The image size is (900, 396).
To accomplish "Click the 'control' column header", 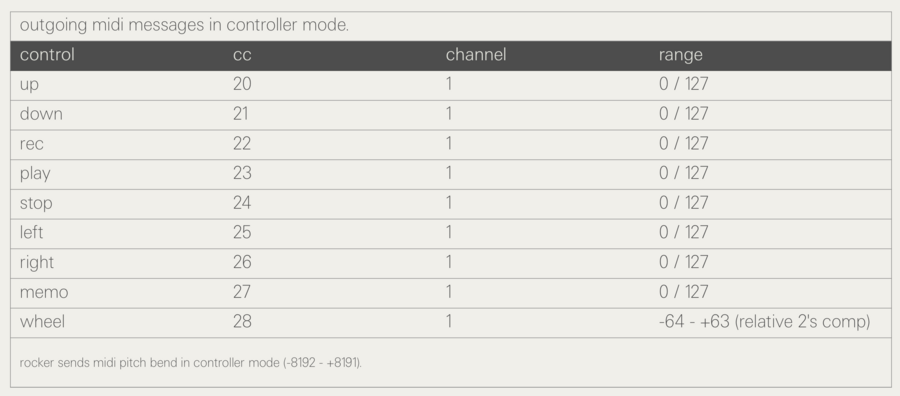I will coord(47,55).
